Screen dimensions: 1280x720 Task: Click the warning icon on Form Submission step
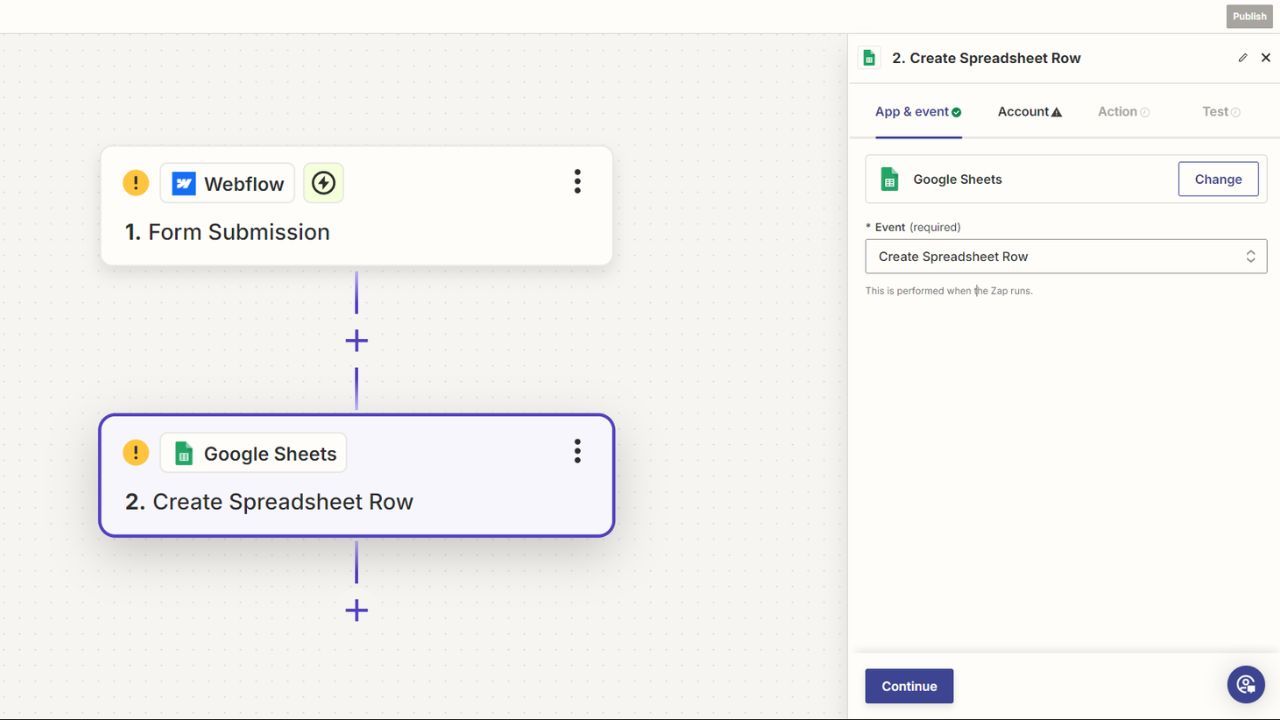coord(136,183)
